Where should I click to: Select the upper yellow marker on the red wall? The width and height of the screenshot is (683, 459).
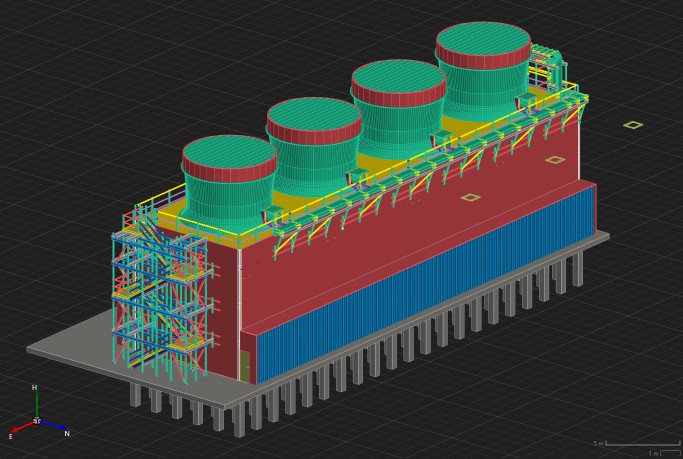pos(554,160)
